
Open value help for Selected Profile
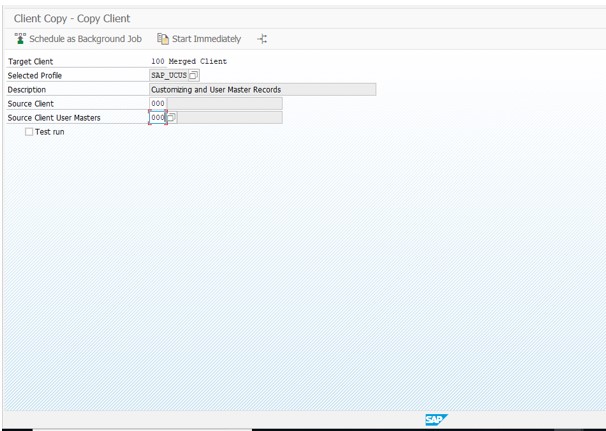194,75
